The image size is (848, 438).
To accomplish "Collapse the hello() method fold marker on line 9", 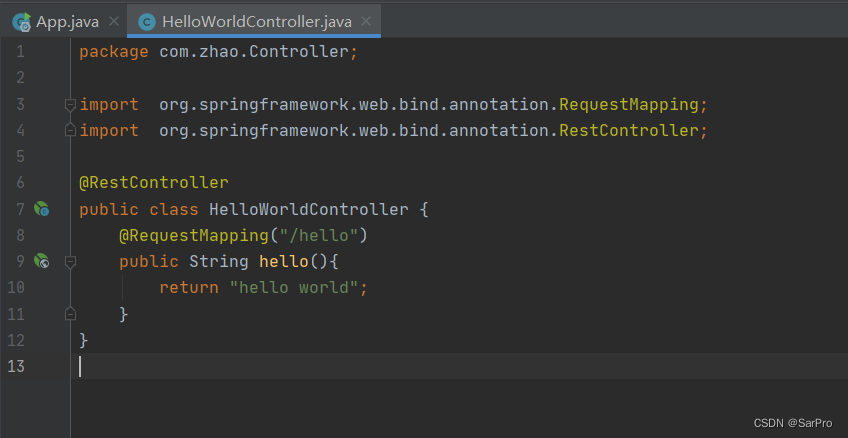I will point(70,262).
